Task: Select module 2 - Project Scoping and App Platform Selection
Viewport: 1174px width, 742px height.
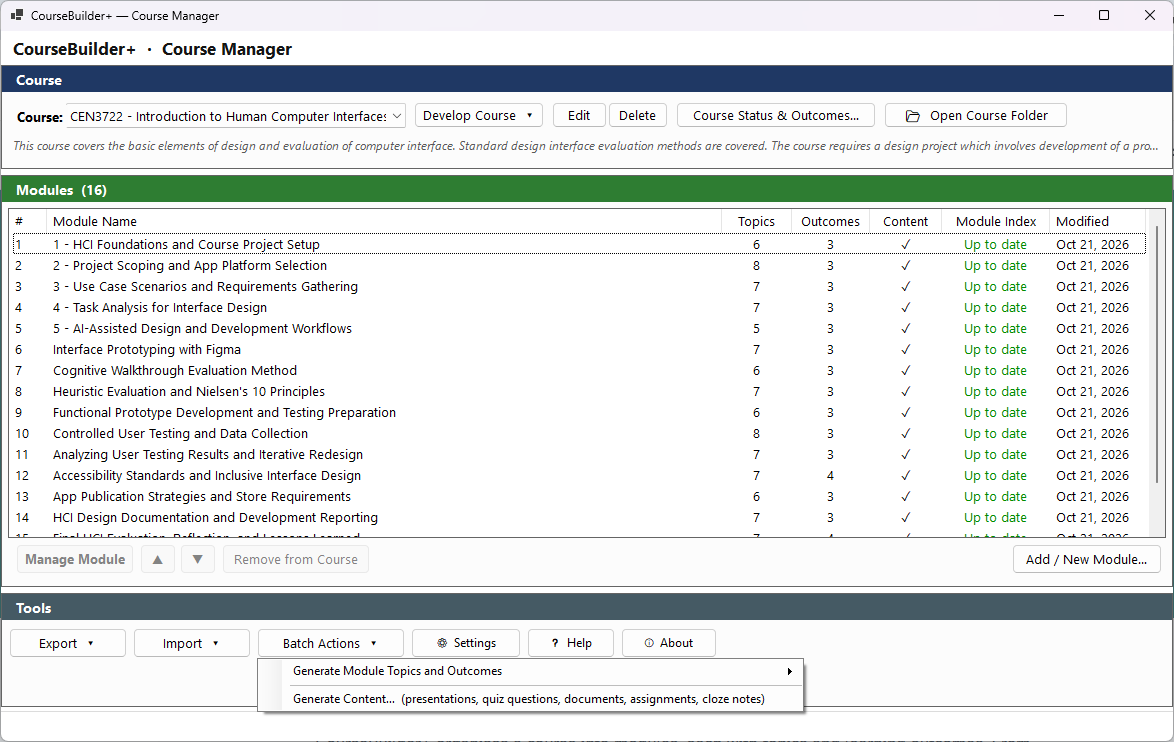Action: pos(579,265)
